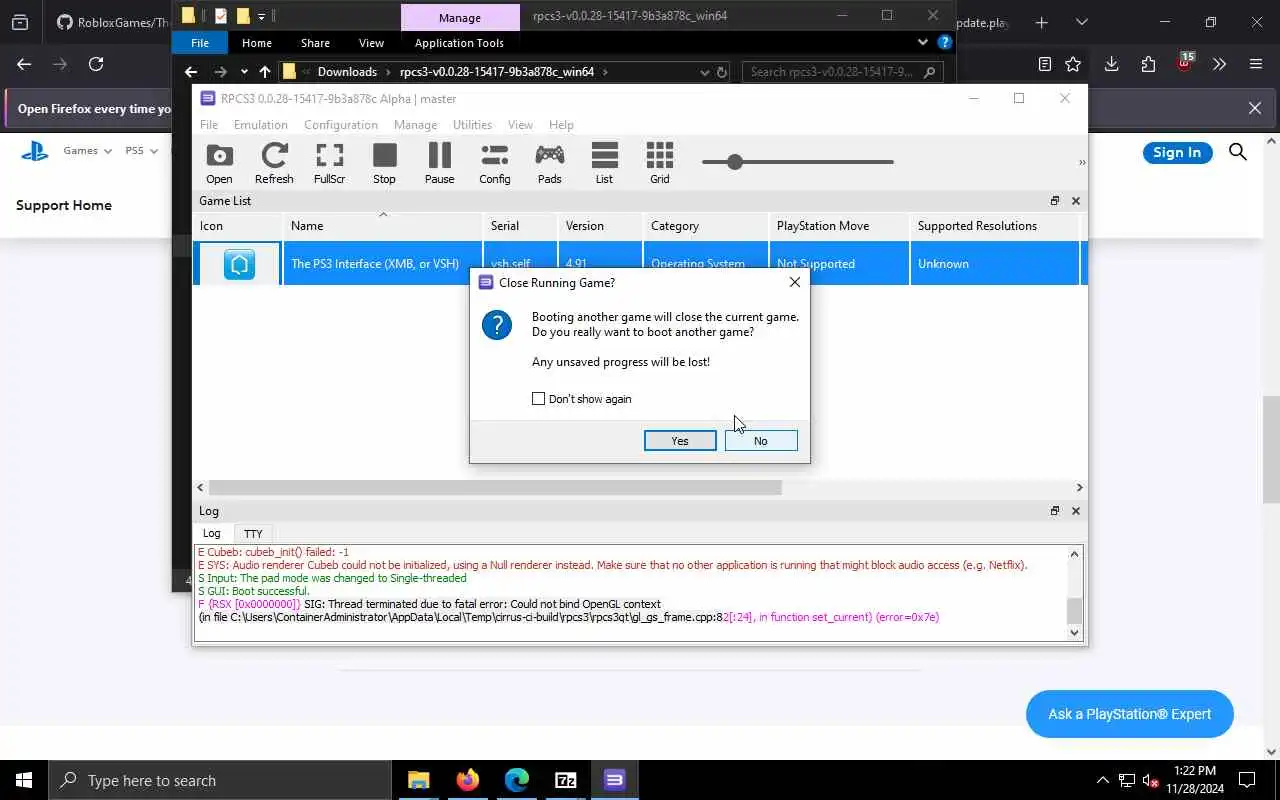Refresh the Explorer address bar

(721, 72)
